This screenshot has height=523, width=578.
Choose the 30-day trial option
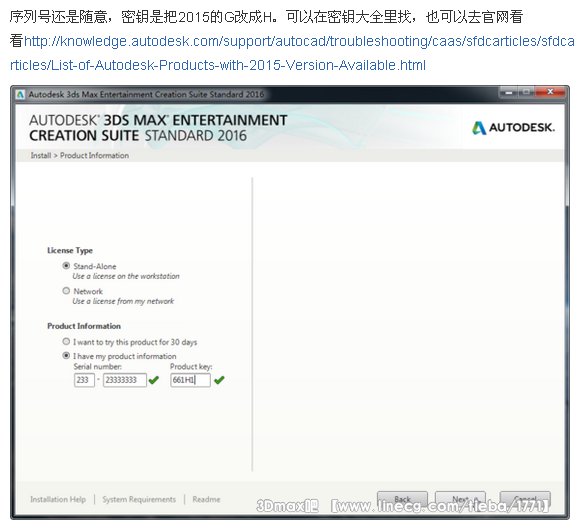click(66, 342)
